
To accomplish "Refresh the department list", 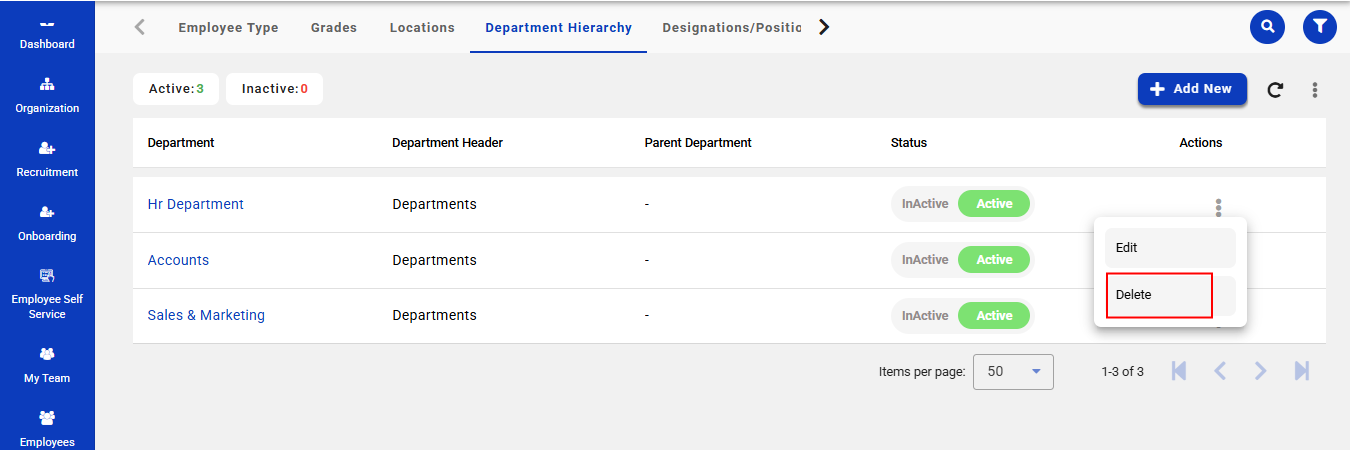I will click(x=1275, y=90).
